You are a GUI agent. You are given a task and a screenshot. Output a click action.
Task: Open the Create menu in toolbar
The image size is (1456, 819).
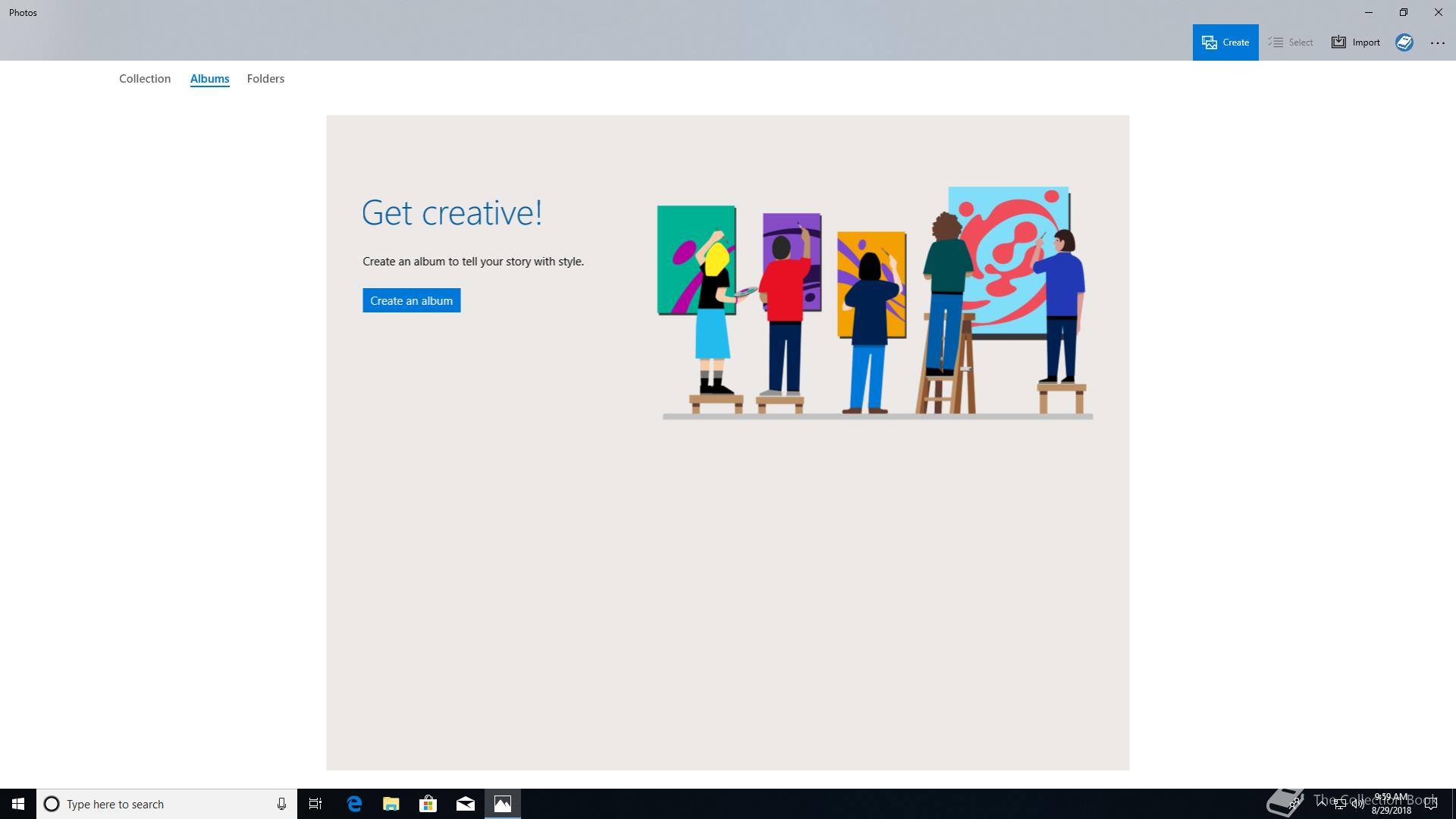(1225, 42)
